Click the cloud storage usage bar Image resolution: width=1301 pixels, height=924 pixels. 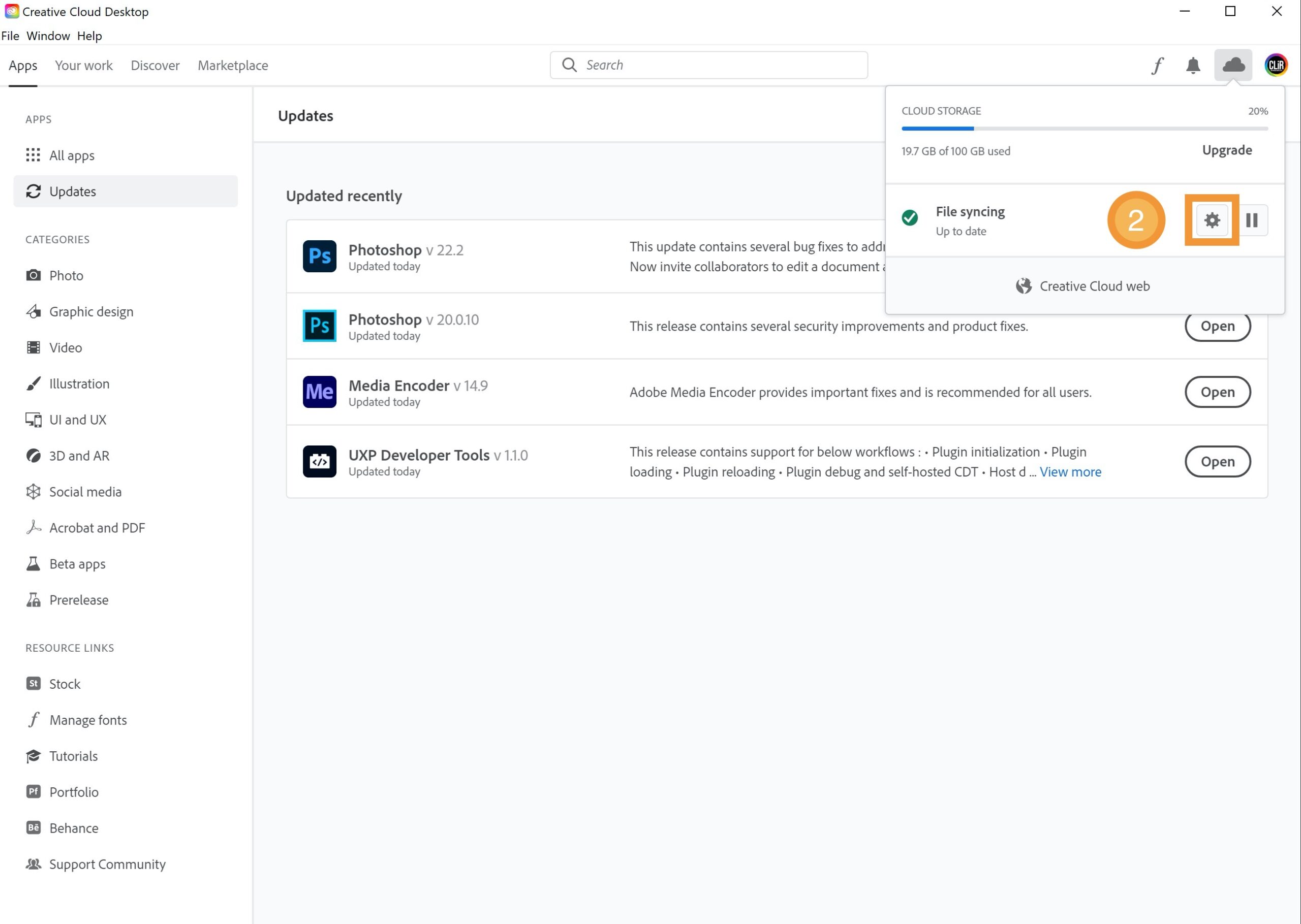click(1084, 129)
